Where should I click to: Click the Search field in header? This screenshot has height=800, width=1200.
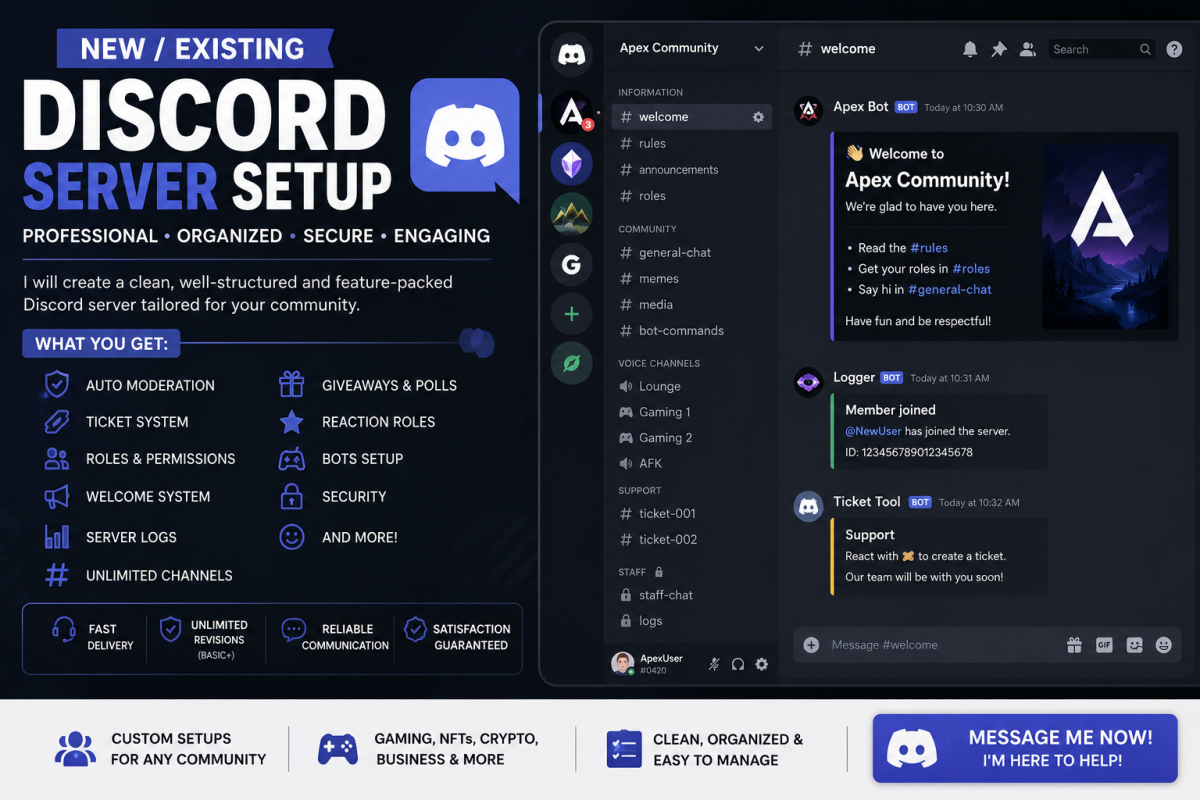[x=1102, y=49]
